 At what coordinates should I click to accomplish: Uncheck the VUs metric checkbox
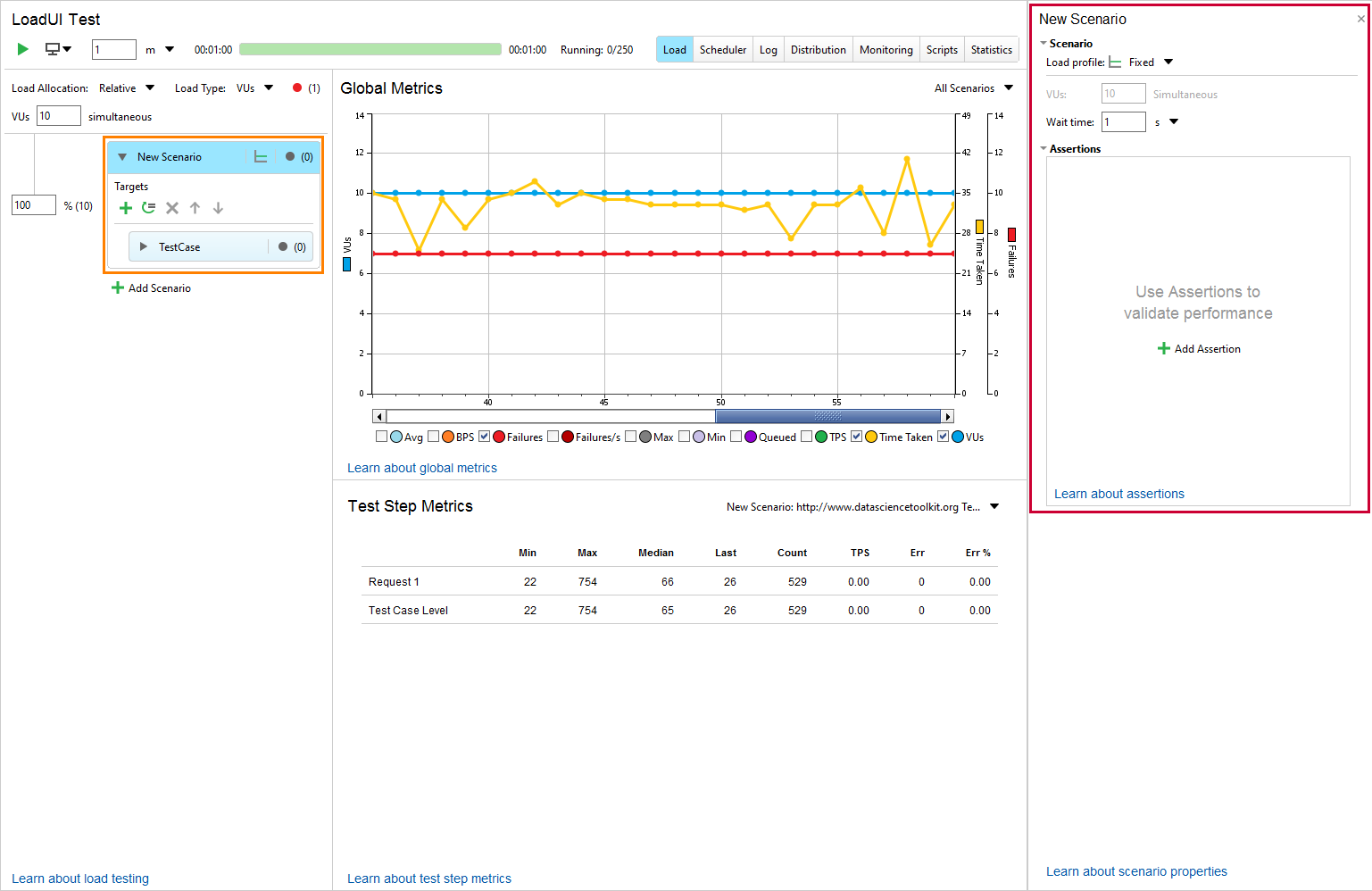point(944,437)
